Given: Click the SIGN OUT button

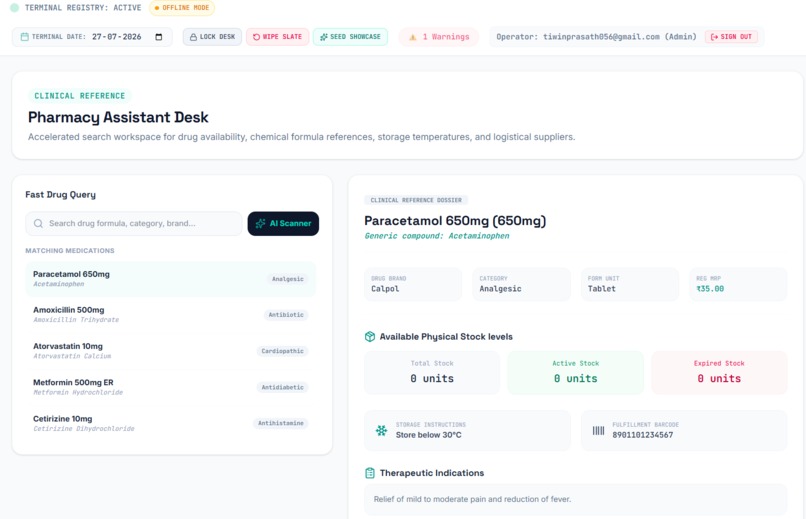Looking at the screenshot, I should coord(731,37).
